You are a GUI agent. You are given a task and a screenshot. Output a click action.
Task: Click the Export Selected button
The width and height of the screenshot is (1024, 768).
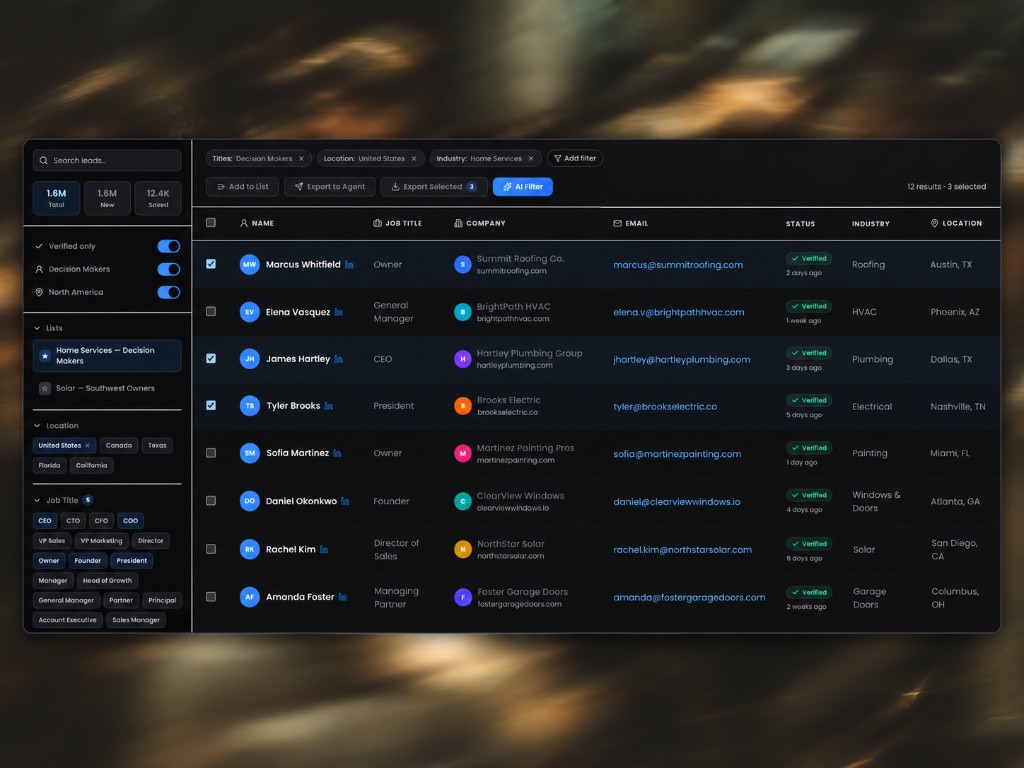click(434, 187)
